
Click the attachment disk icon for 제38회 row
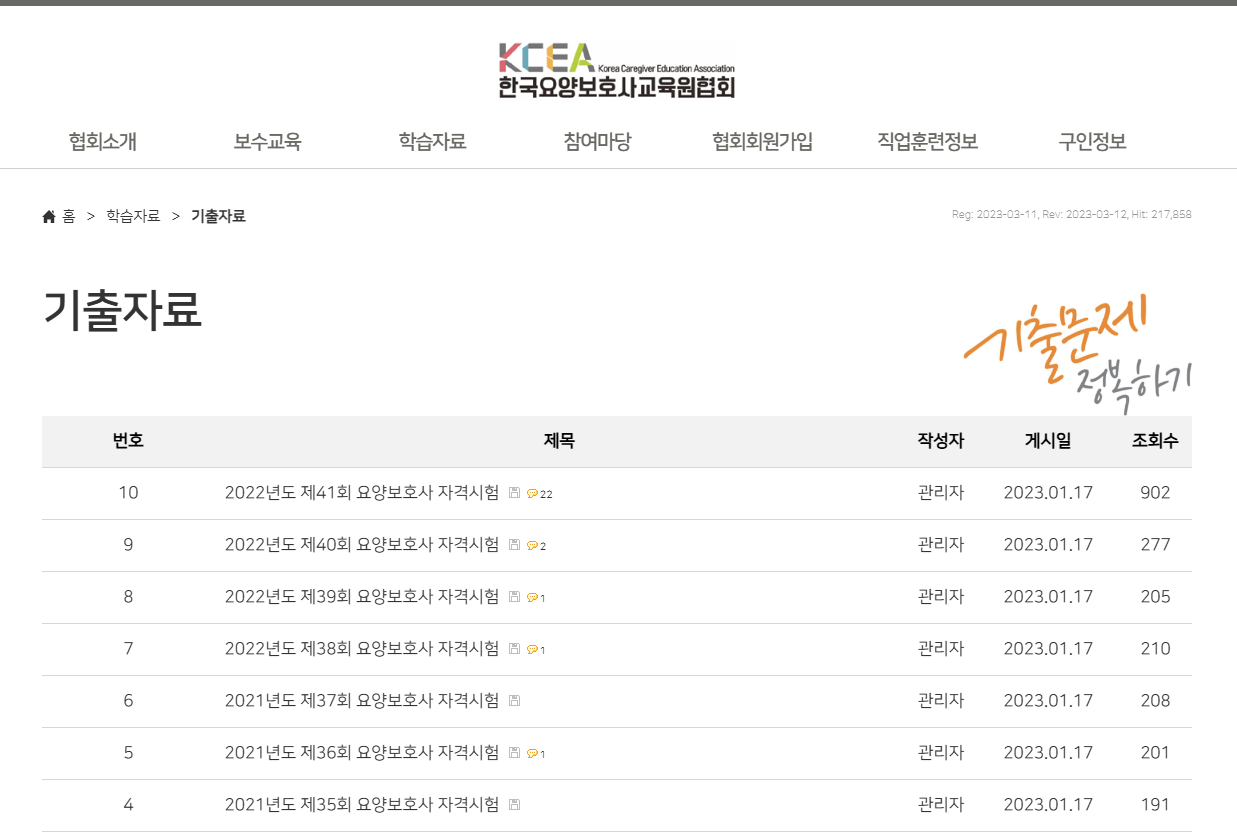point(514,649)
